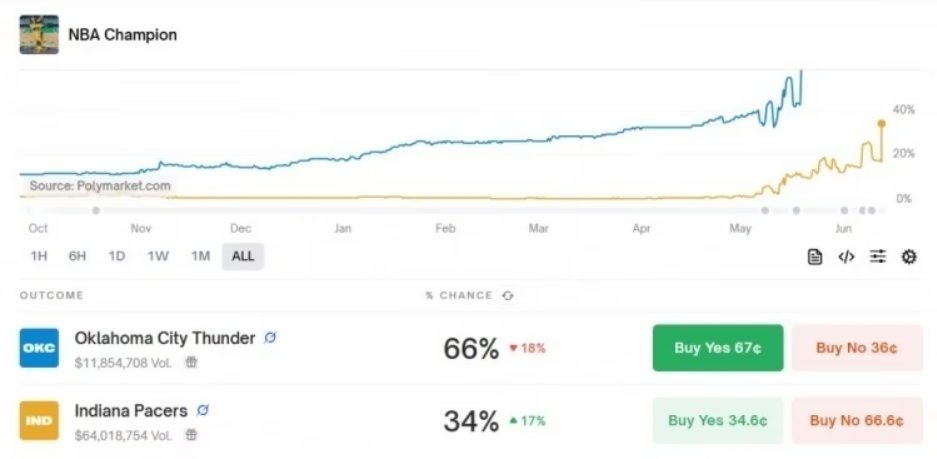Click the OKC team logo
This screenshot has height=459, width=937.
tap(39, 348)
